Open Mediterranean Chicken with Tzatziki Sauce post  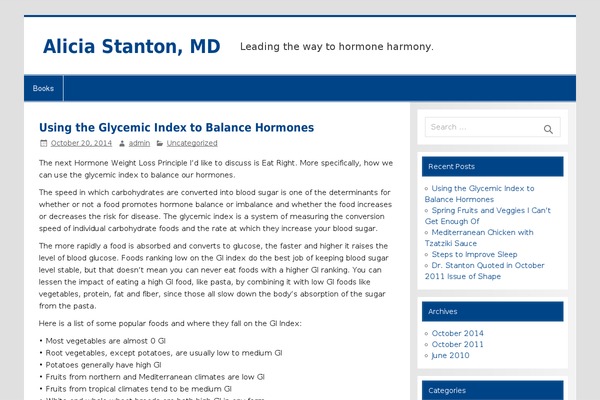click(x=479, y=238)
